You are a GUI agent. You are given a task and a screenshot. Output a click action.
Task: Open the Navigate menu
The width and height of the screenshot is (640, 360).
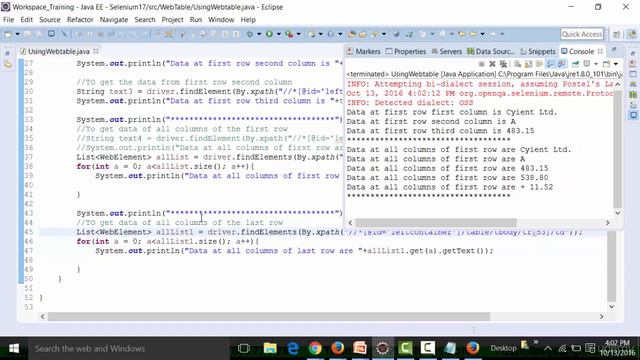click(x=114, y=20)
